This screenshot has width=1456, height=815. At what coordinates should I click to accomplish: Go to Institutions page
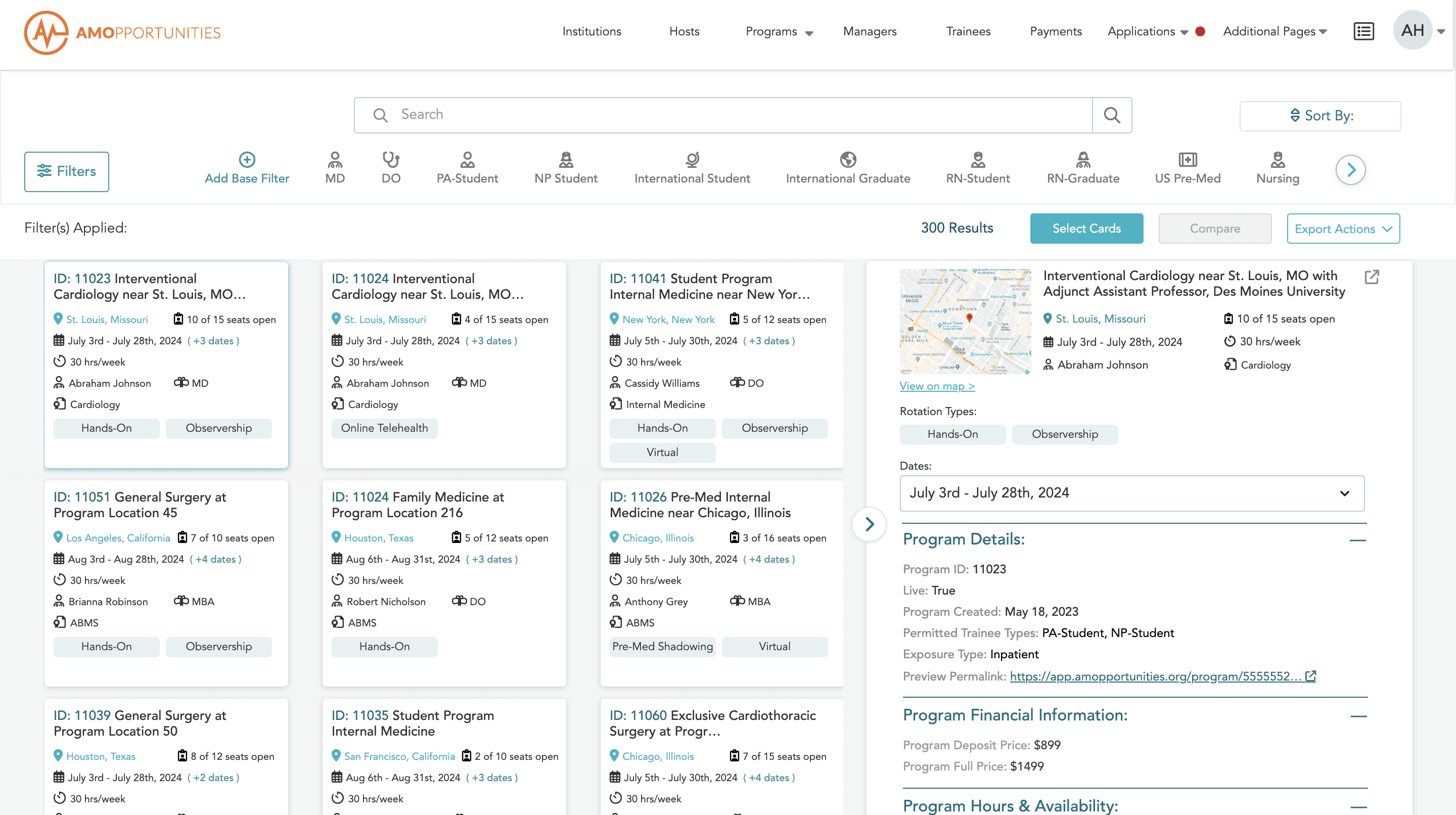coord(591,32)
